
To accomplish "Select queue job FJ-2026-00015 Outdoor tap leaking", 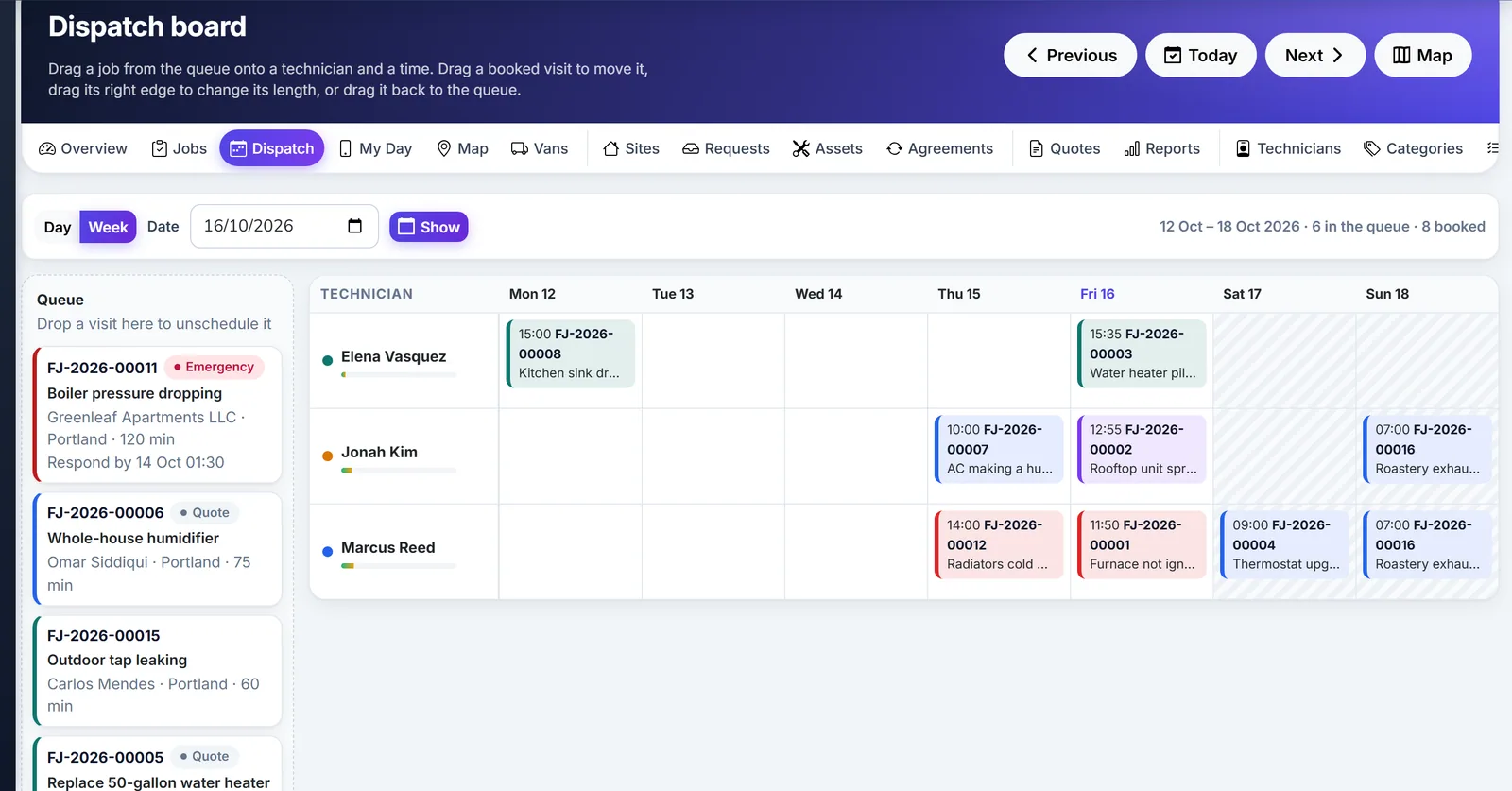I will click(157, 671).
